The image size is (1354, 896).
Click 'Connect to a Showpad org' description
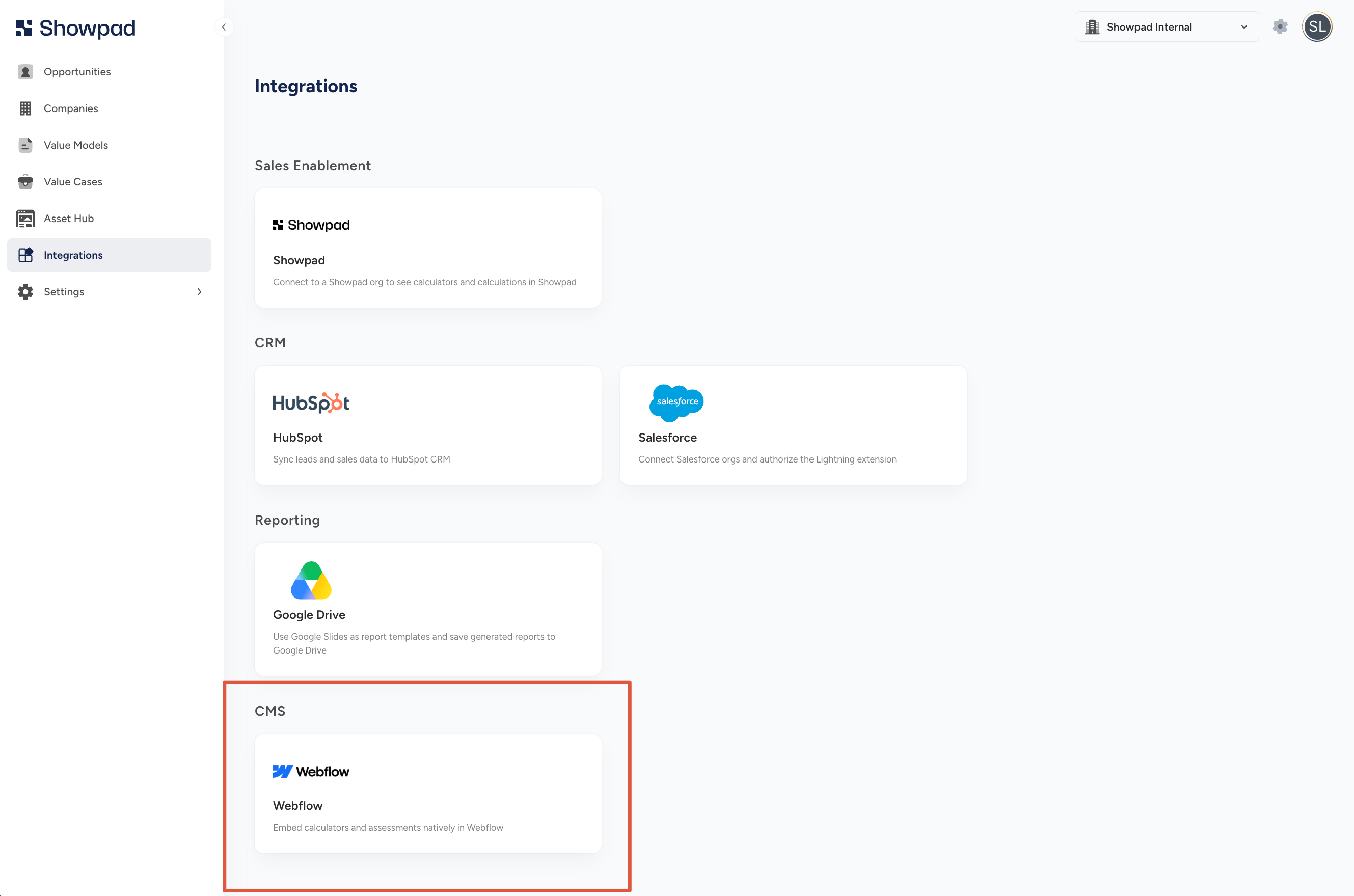424,282
